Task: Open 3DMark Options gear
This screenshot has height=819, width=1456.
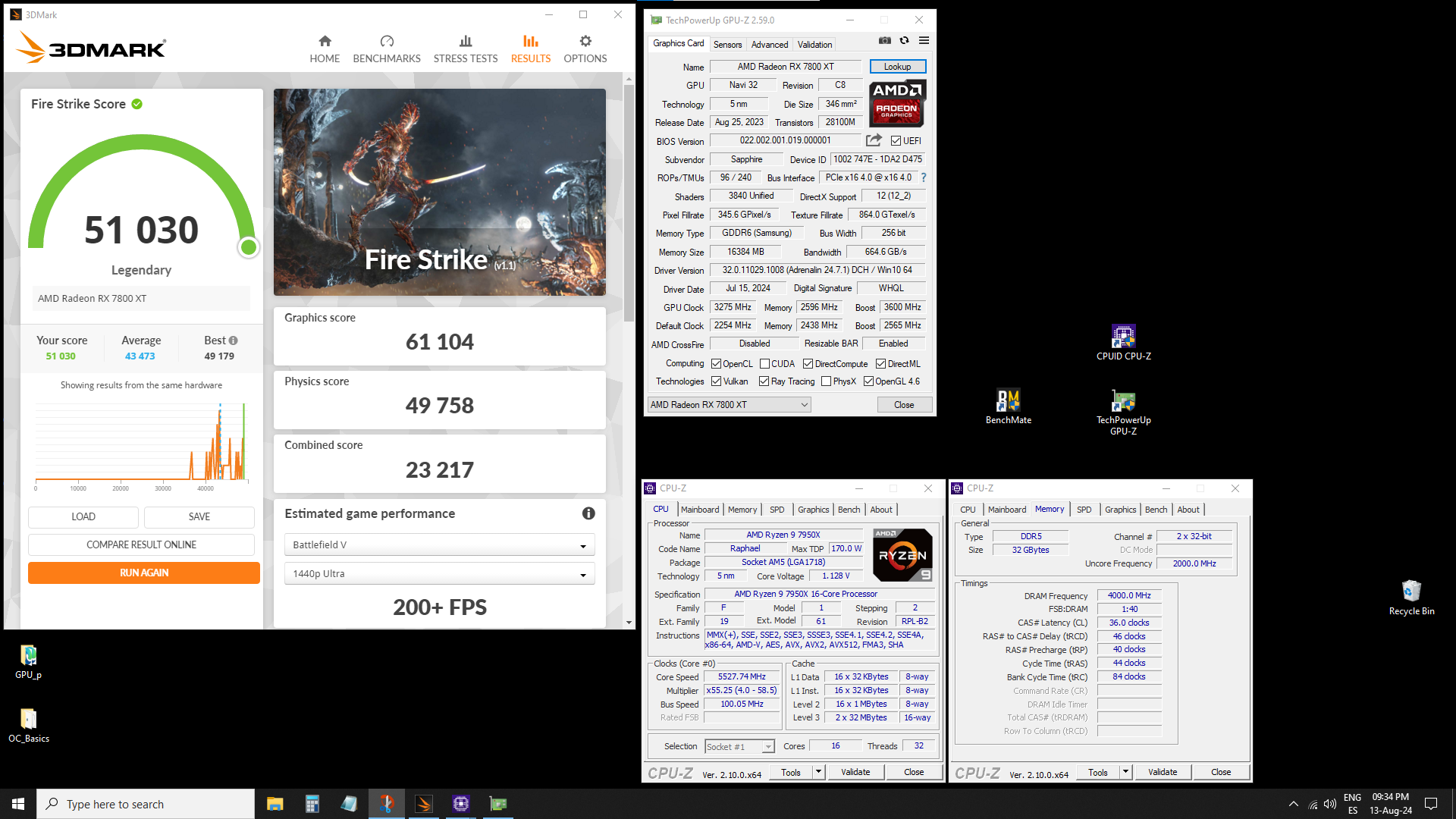Action: (x=585, y=49)
